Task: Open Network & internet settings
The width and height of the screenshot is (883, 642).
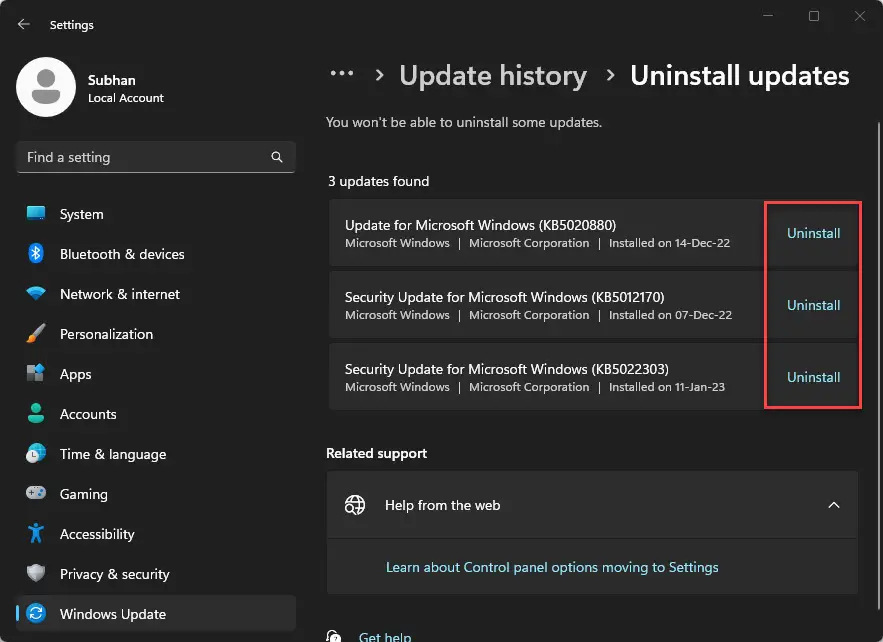Action: point(156,294)
